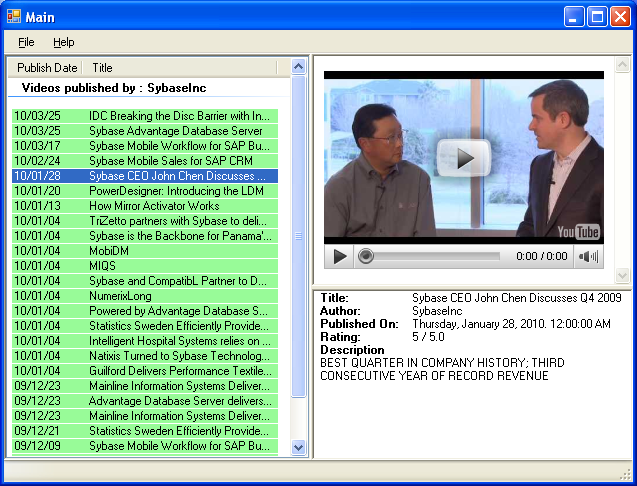The image size is (637, 486).
Task: Select 'Sybase Mobile Sales for SAP CRM'
Action: coord(145,161)
